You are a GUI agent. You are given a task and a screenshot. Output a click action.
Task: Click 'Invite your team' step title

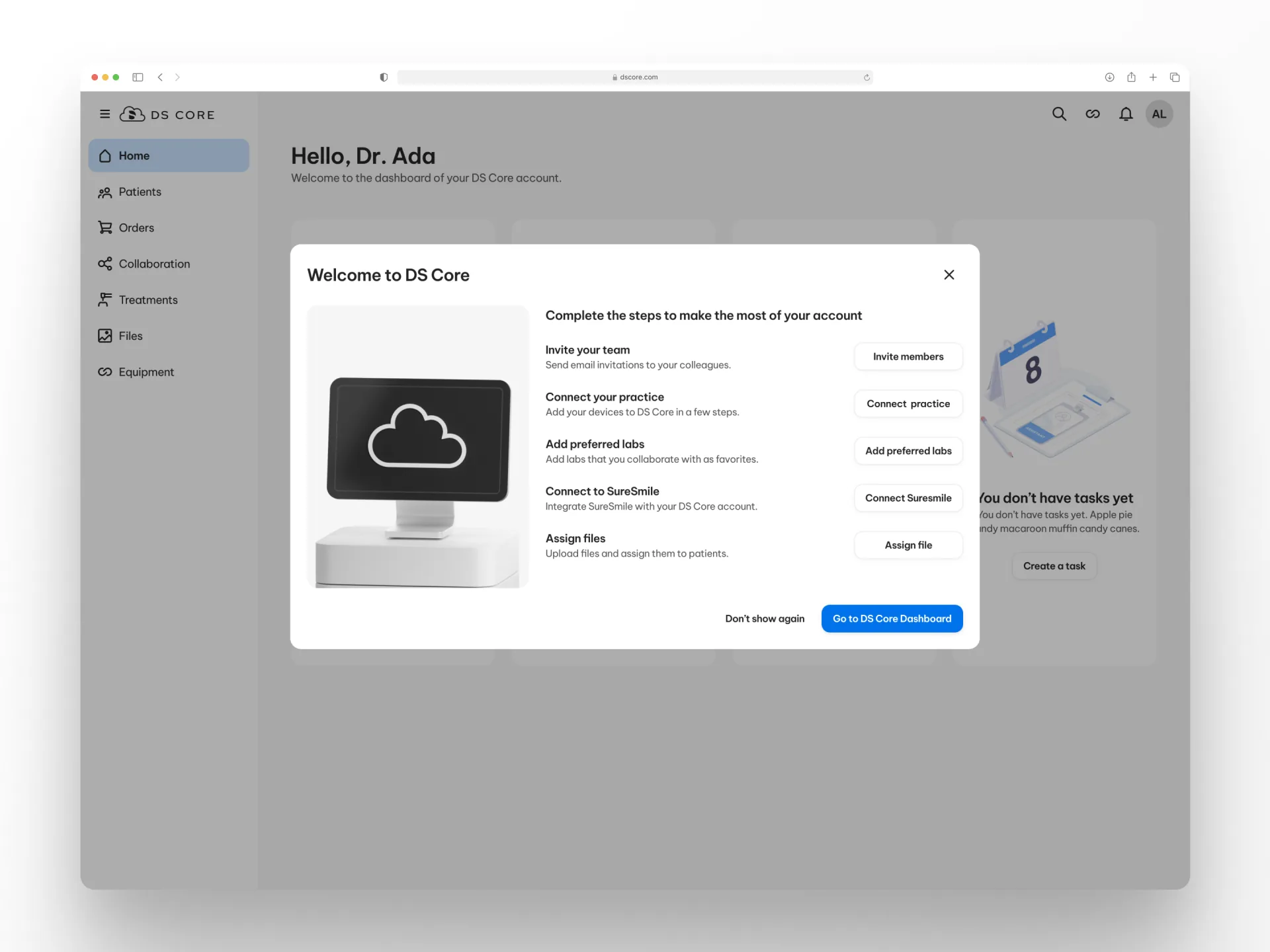pos(587,350)
